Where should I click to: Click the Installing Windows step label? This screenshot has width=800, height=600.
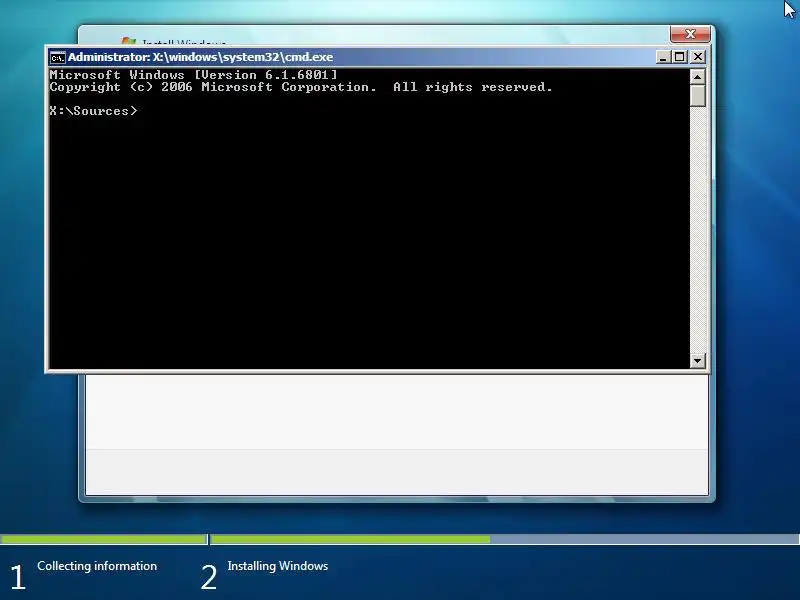278,566
